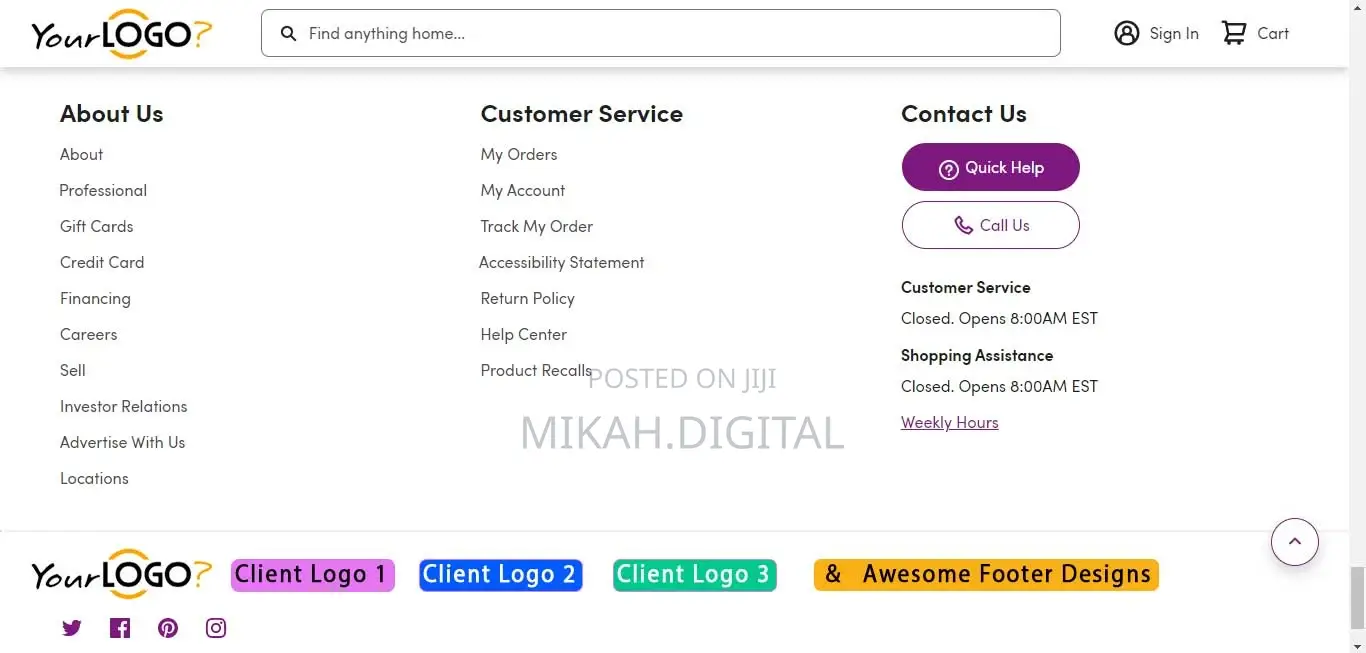Select Track My Order
This screenshot has height=653, width=1366.
pos(536,226)
